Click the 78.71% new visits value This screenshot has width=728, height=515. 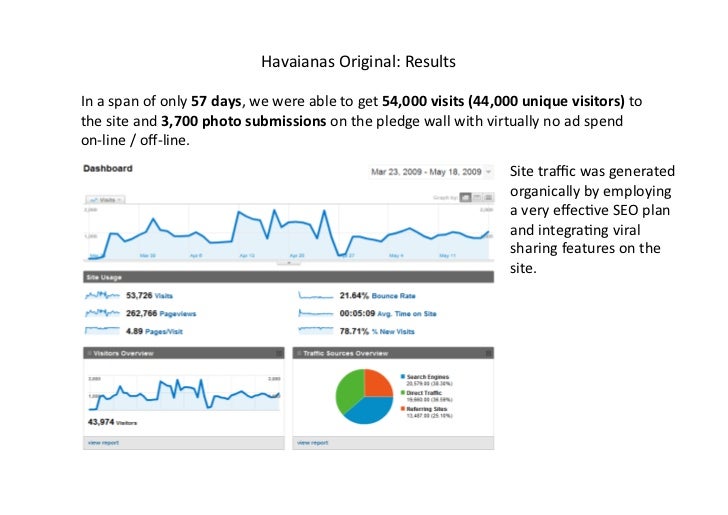[x=354, y=332]
